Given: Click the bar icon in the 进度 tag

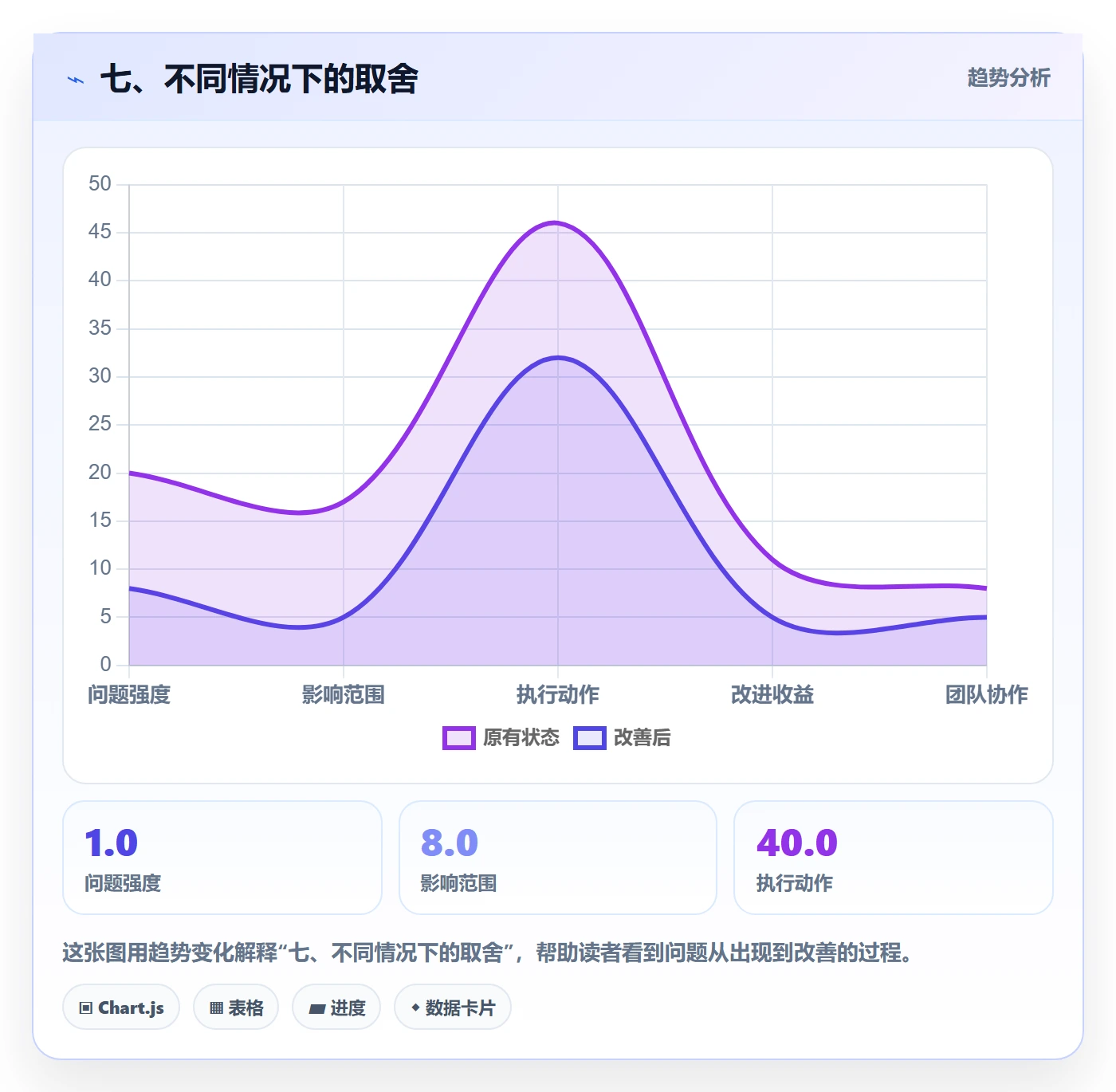Looking at the screenshot, I should [316, 1009].
